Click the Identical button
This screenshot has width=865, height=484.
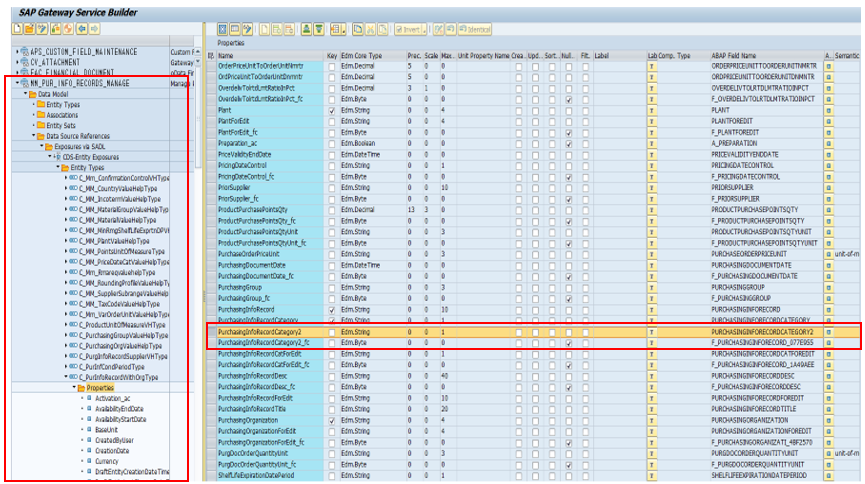coord(475,29)
